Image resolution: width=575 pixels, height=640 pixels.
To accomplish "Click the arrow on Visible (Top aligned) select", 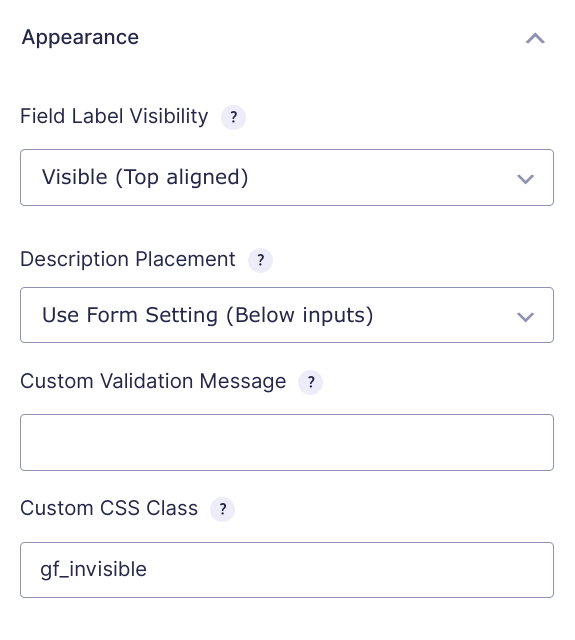I will coord(525,179).
